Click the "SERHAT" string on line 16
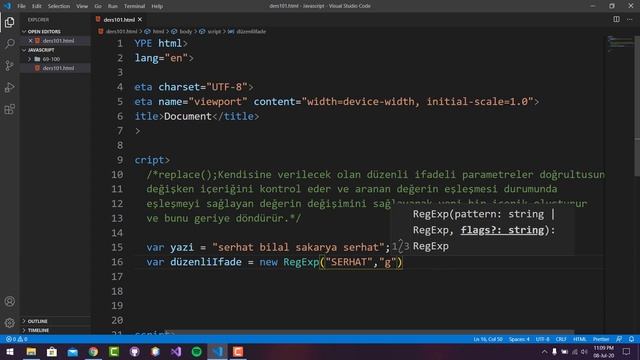The height and width of the screenshot is (360, 640). coord(349,262)
